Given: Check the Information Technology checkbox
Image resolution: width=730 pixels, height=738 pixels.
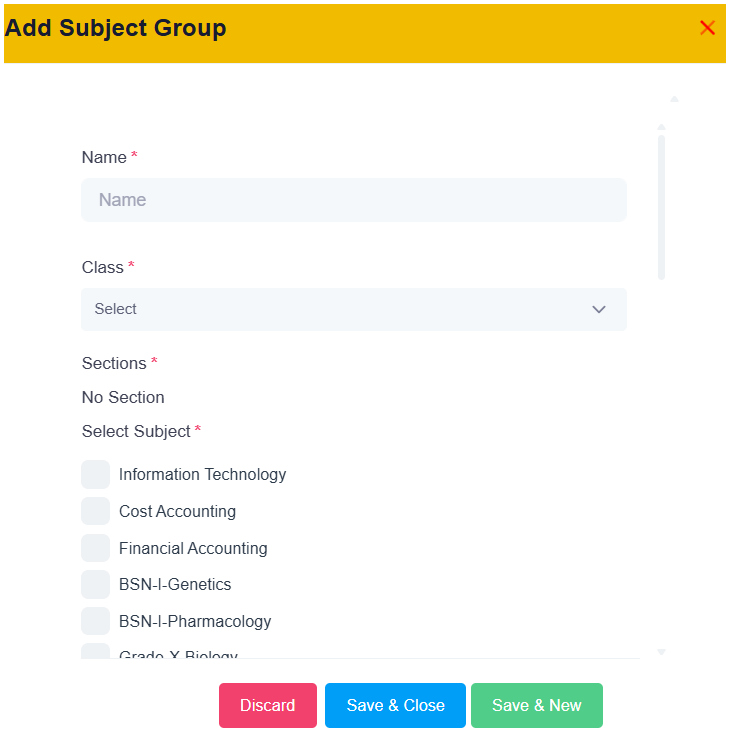Looking at the screenshot, I should pos(96,474).
